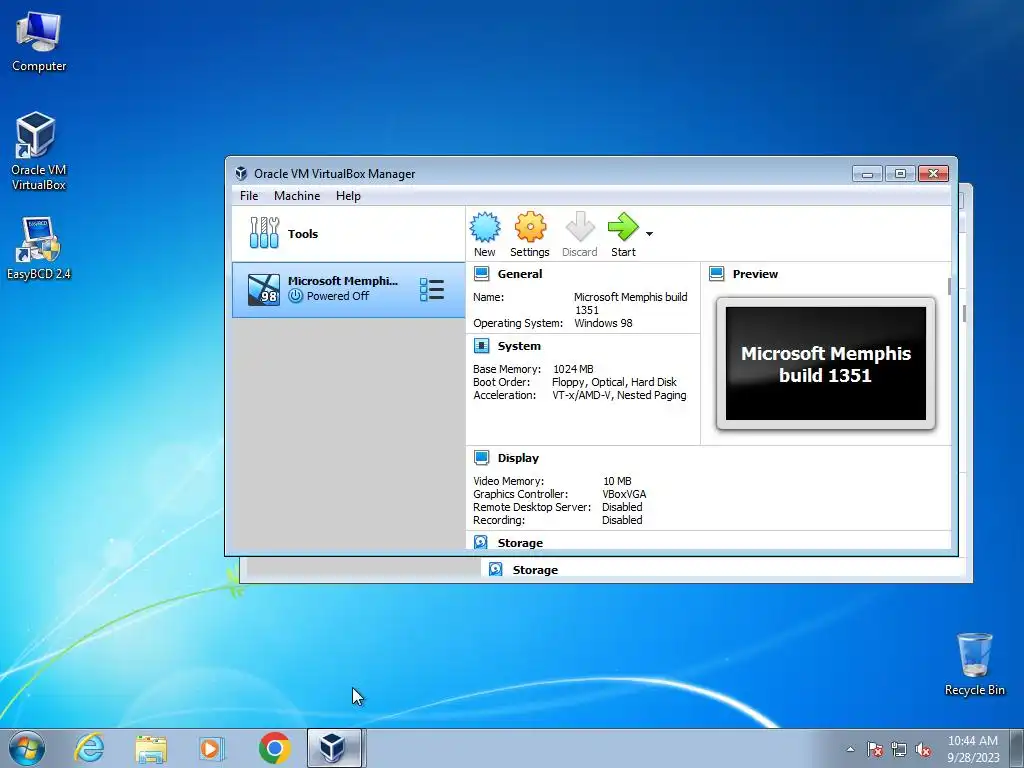Select the Tools icon in the sidebar

click(264, 233)
